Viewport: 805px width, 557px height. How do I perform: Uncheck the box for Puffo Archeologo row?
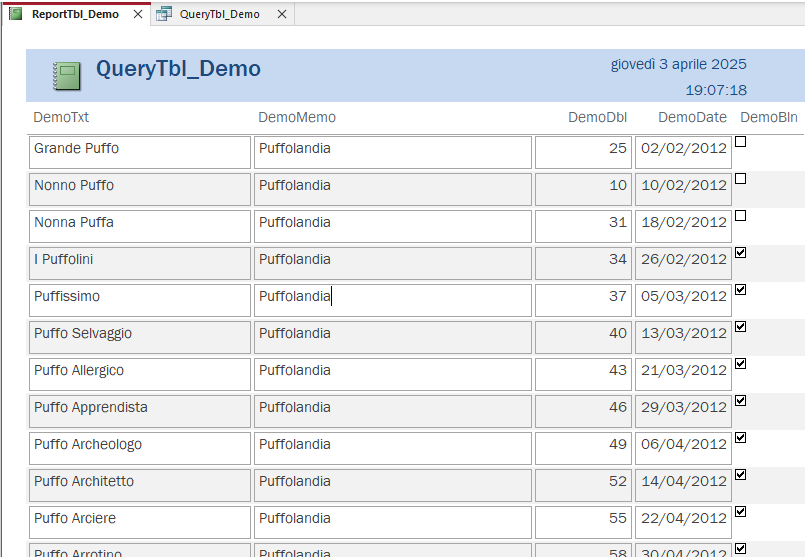741,438
